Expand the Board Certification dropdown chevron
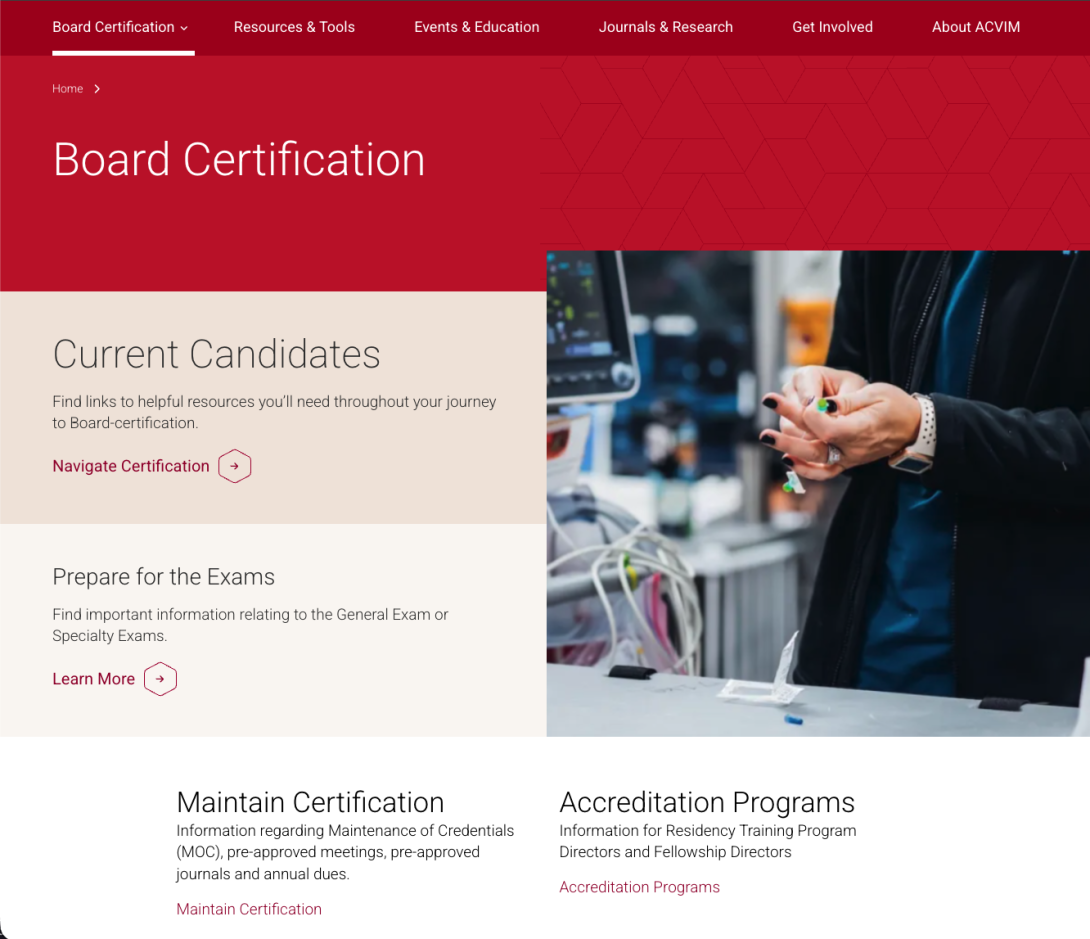 click(184, 28)
